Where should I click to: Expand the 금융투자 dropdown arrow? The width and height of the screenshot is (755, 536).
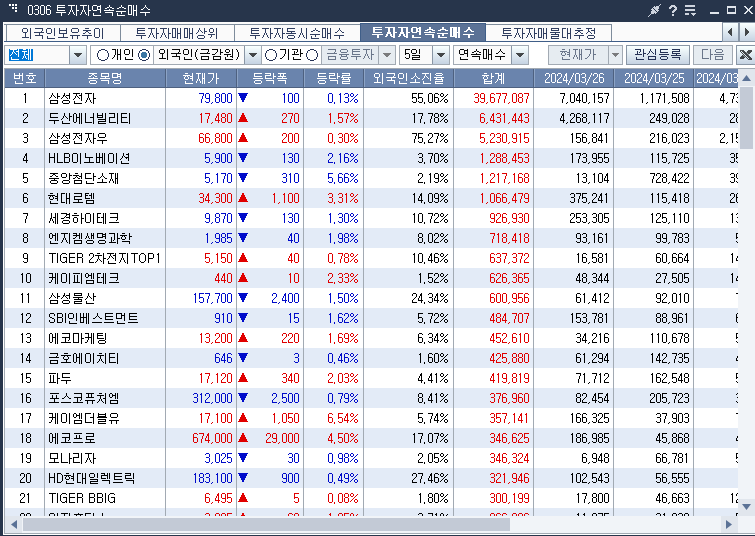pos(387,55)
